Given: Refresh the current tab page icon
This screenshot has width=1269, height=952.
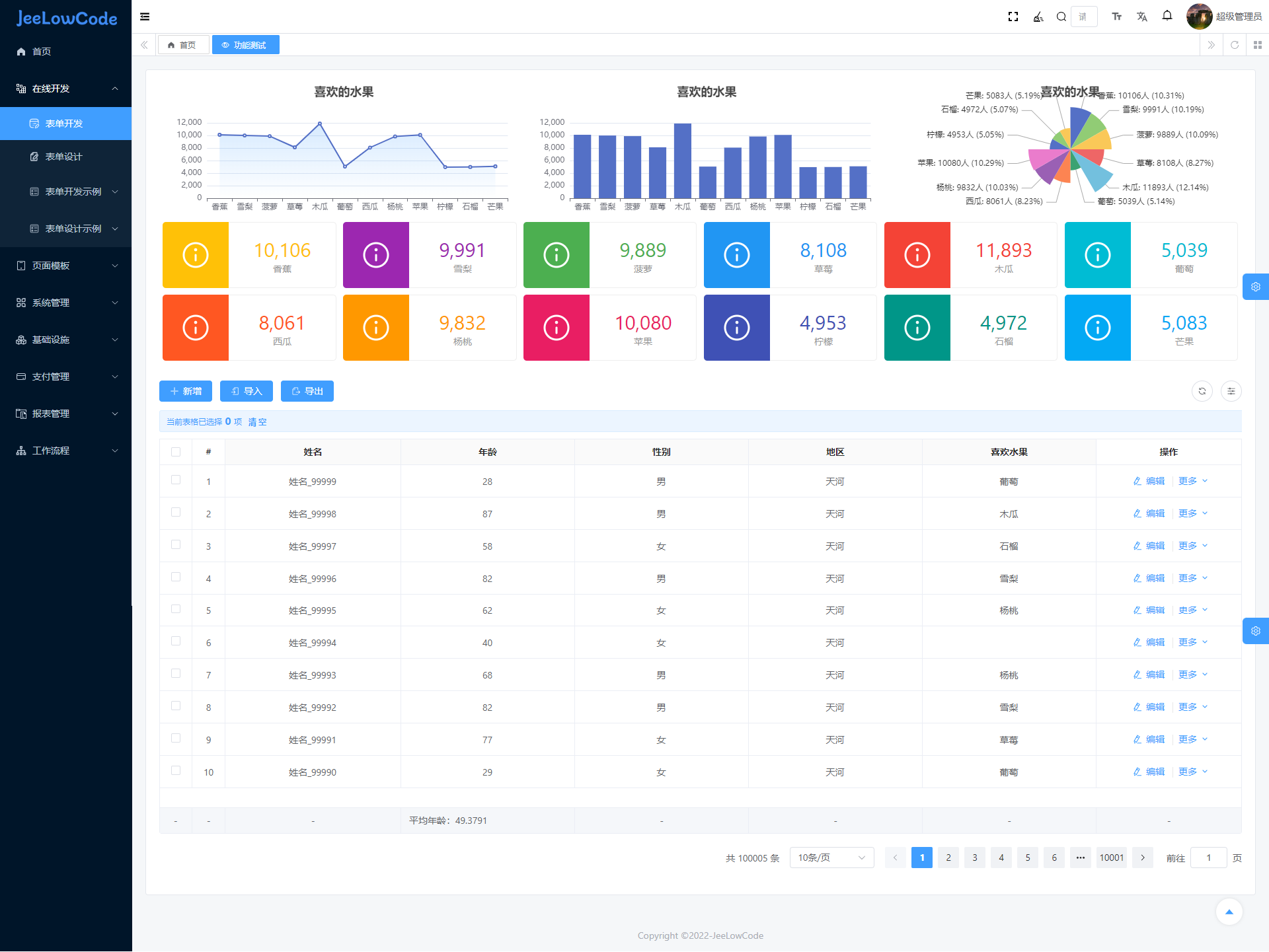Looking at the screenshot, I should pos(1234,45).
